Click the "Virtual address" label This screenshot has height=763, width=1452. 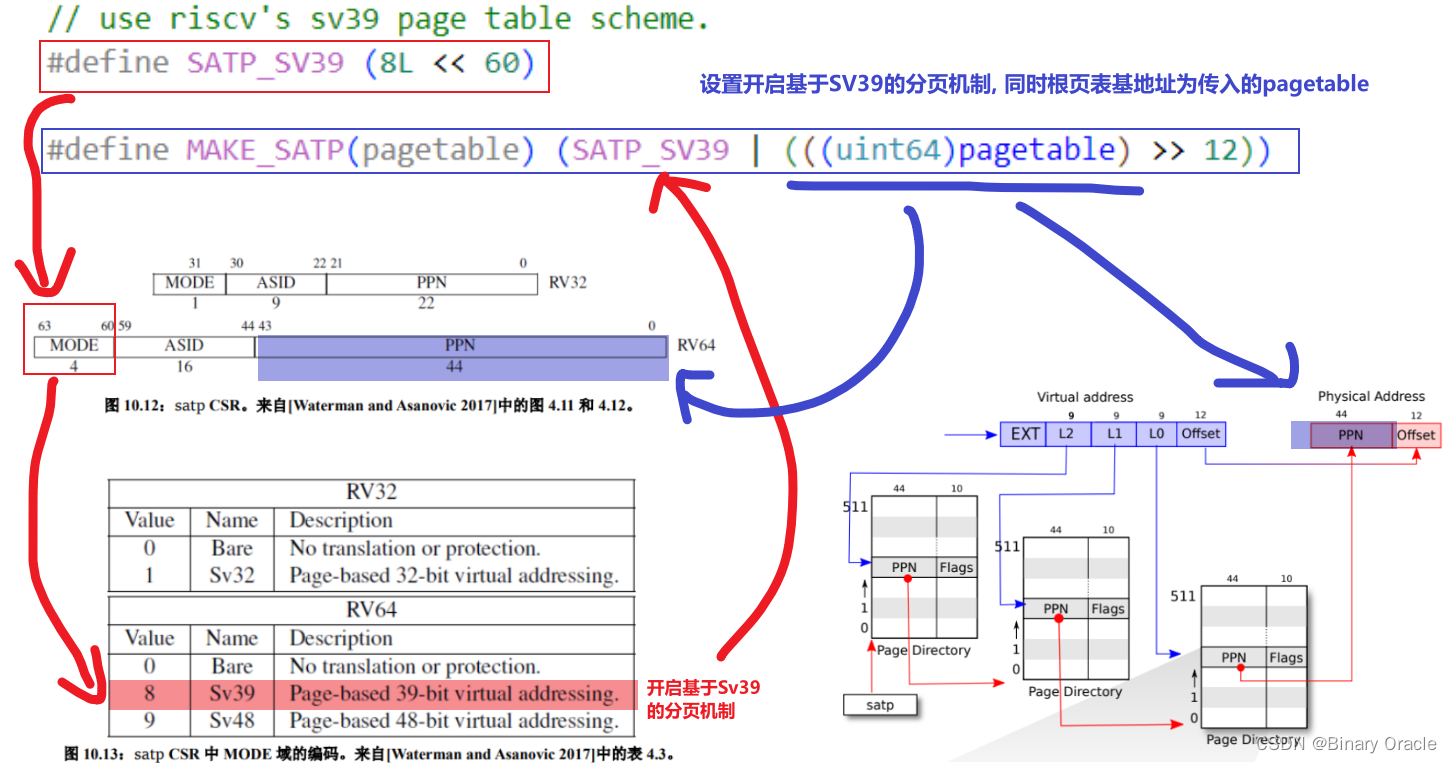click(x=1085, y=397)
